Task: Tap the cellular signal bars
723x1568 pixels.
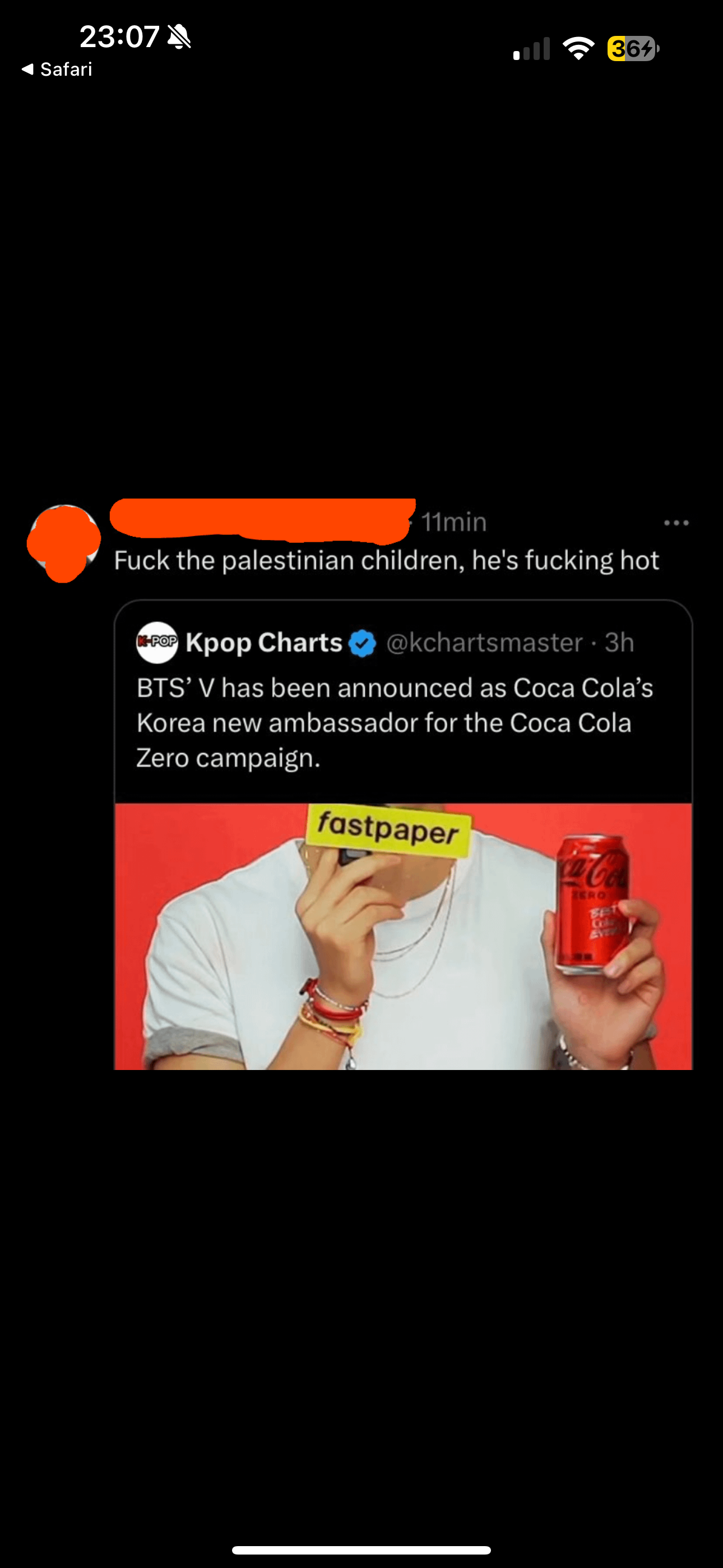Action: [x=531, y=49]
